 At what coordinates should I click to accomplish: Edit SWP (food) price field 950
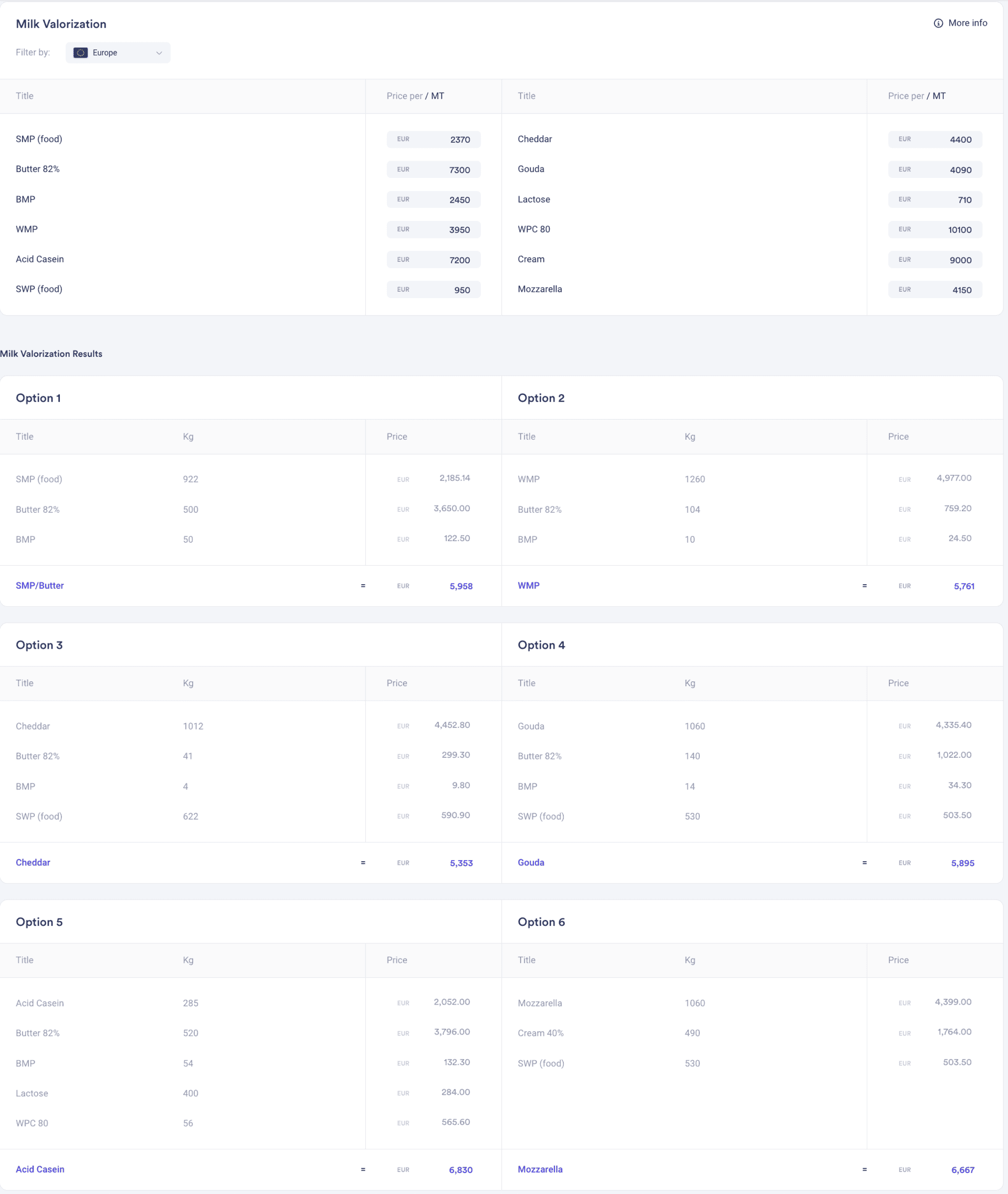coord(433,290)
